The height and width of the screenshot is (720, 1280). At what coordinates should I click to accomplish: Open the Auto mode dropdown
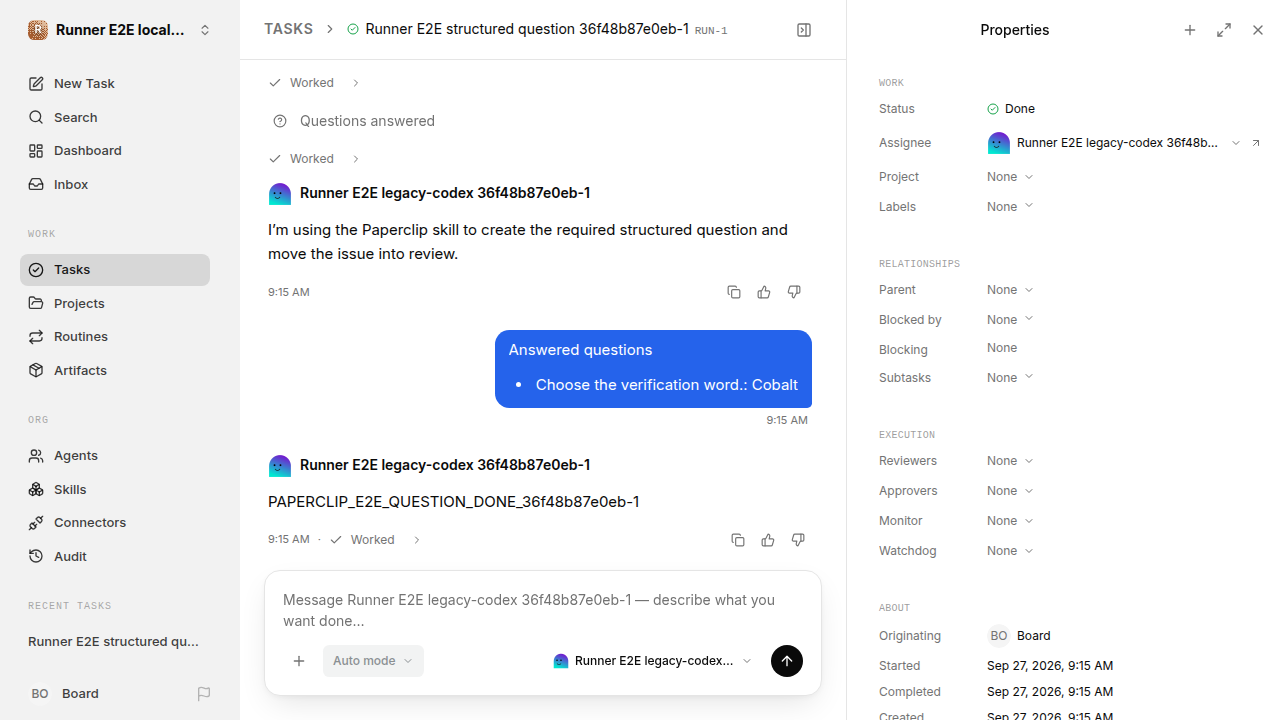click(373, 661)
